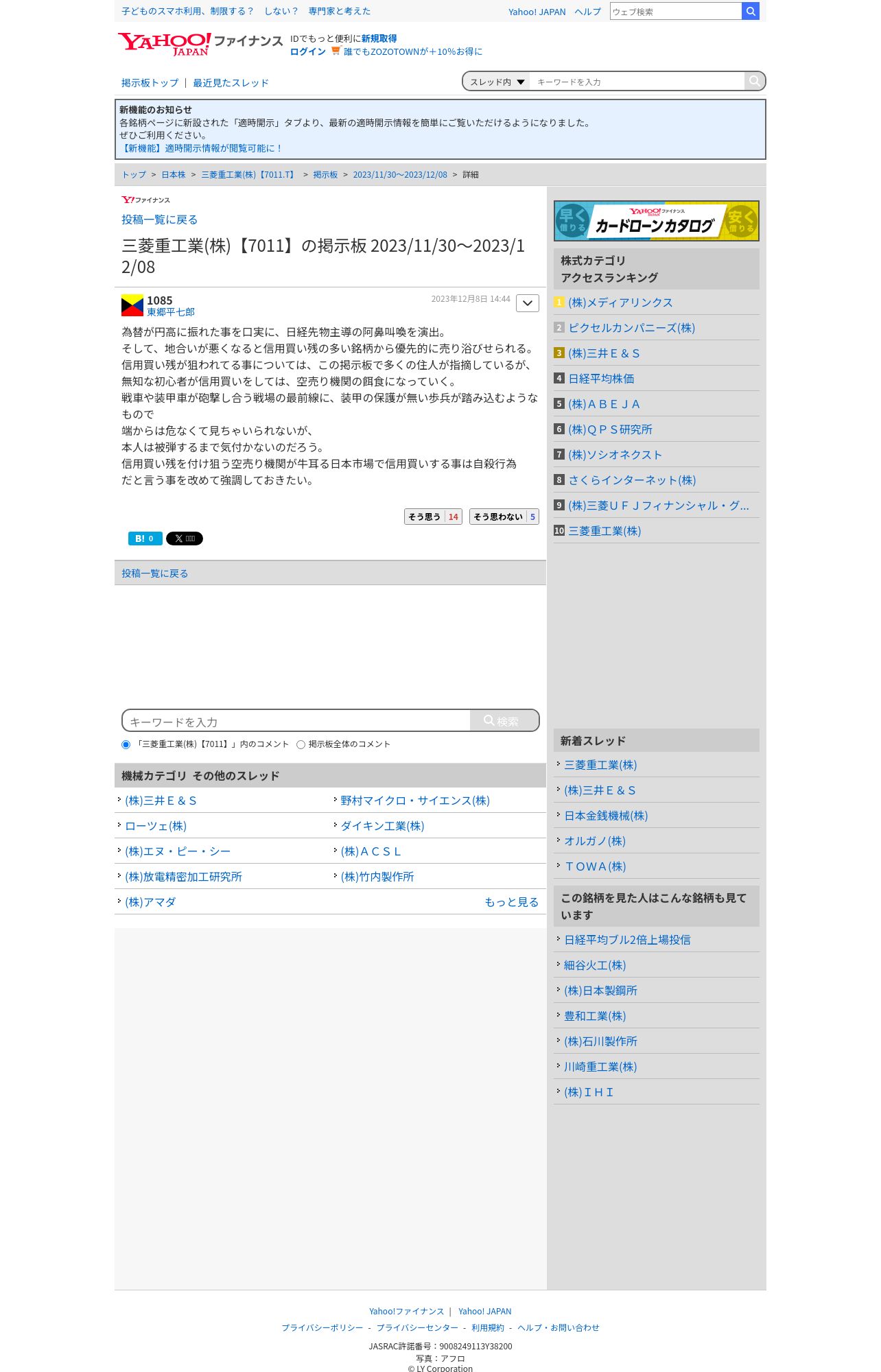Open 利用規約 footer link

click(x=487, y=1327)
